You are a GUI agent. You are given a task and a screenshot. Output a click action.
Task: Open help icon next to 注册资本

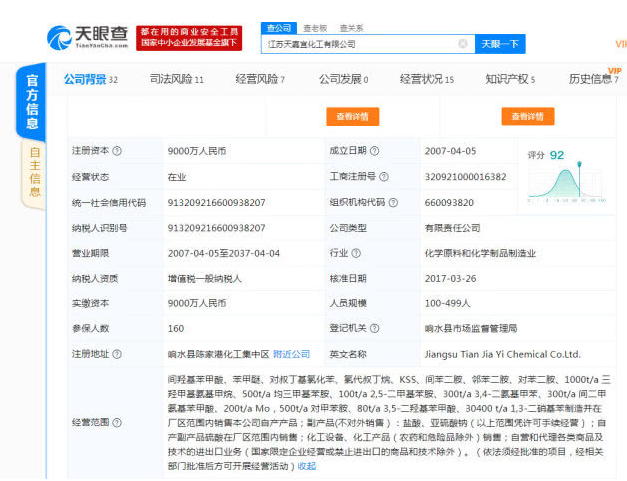tap(117, 151)
